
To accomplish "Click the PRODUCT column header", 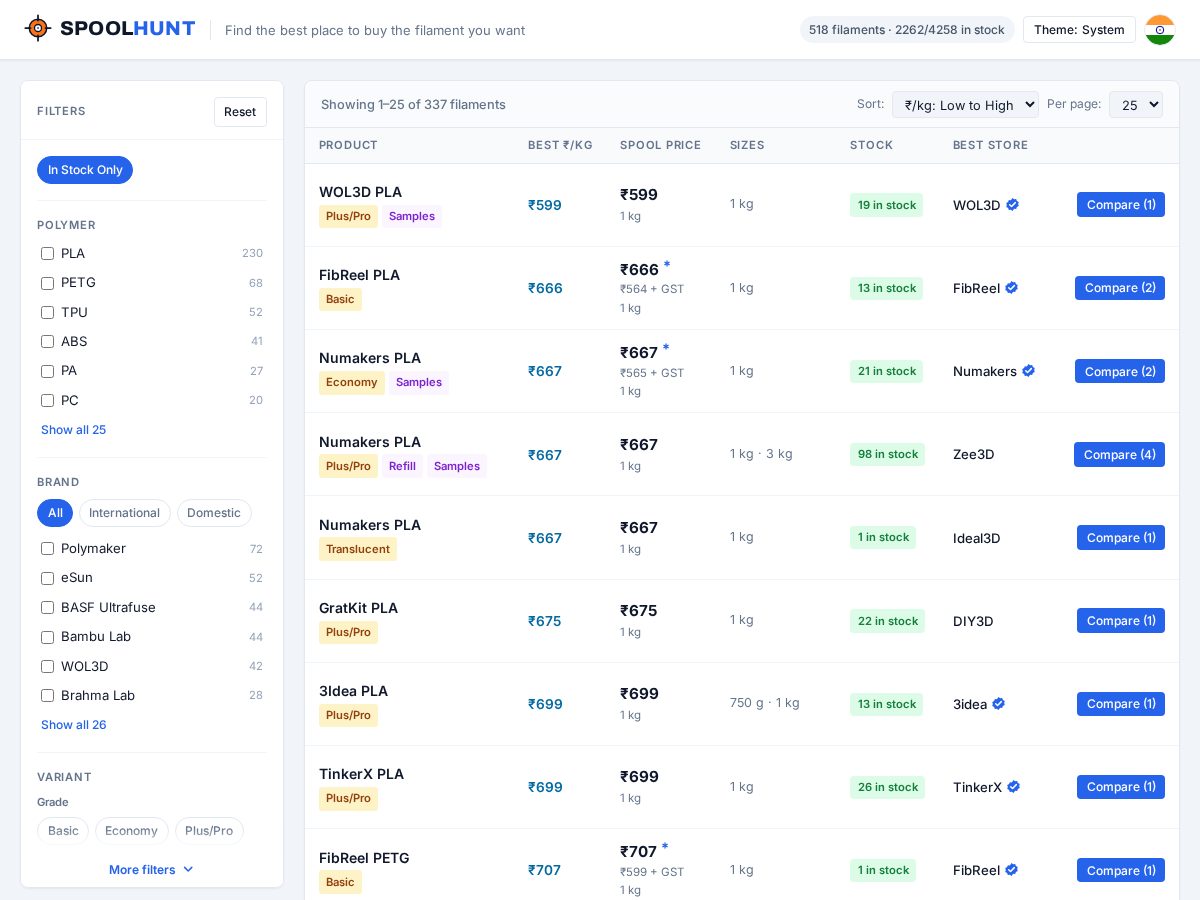I will [348, 145].
